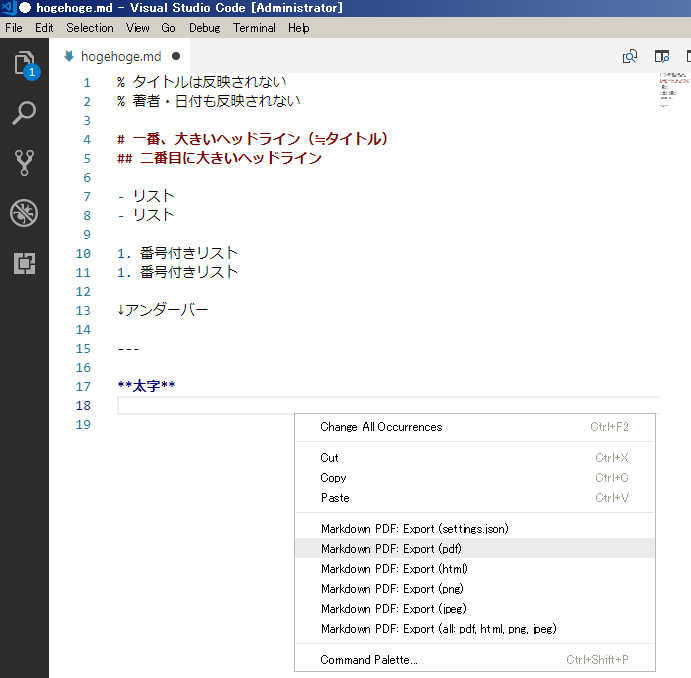
Task: Open the Selection menu
Action: [x=90, y=28]
